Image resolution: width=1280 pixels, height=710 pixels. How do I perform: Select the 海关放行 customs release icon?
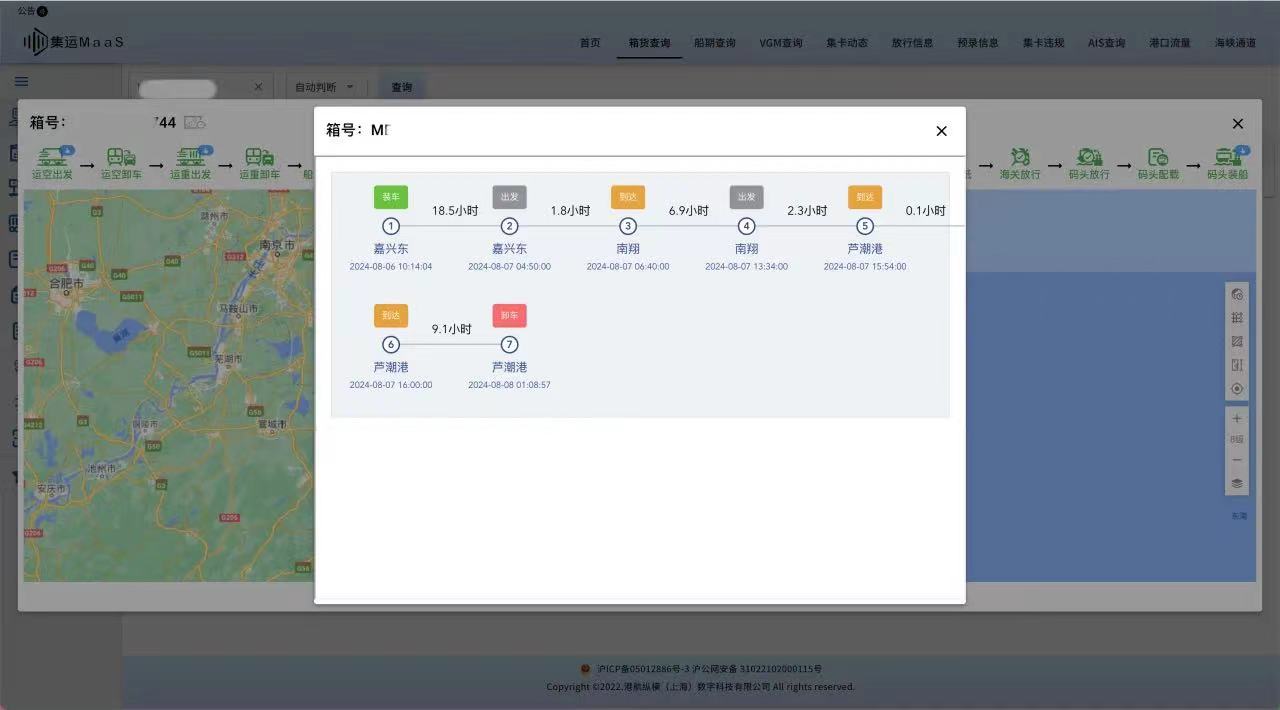coord(1020,158)
